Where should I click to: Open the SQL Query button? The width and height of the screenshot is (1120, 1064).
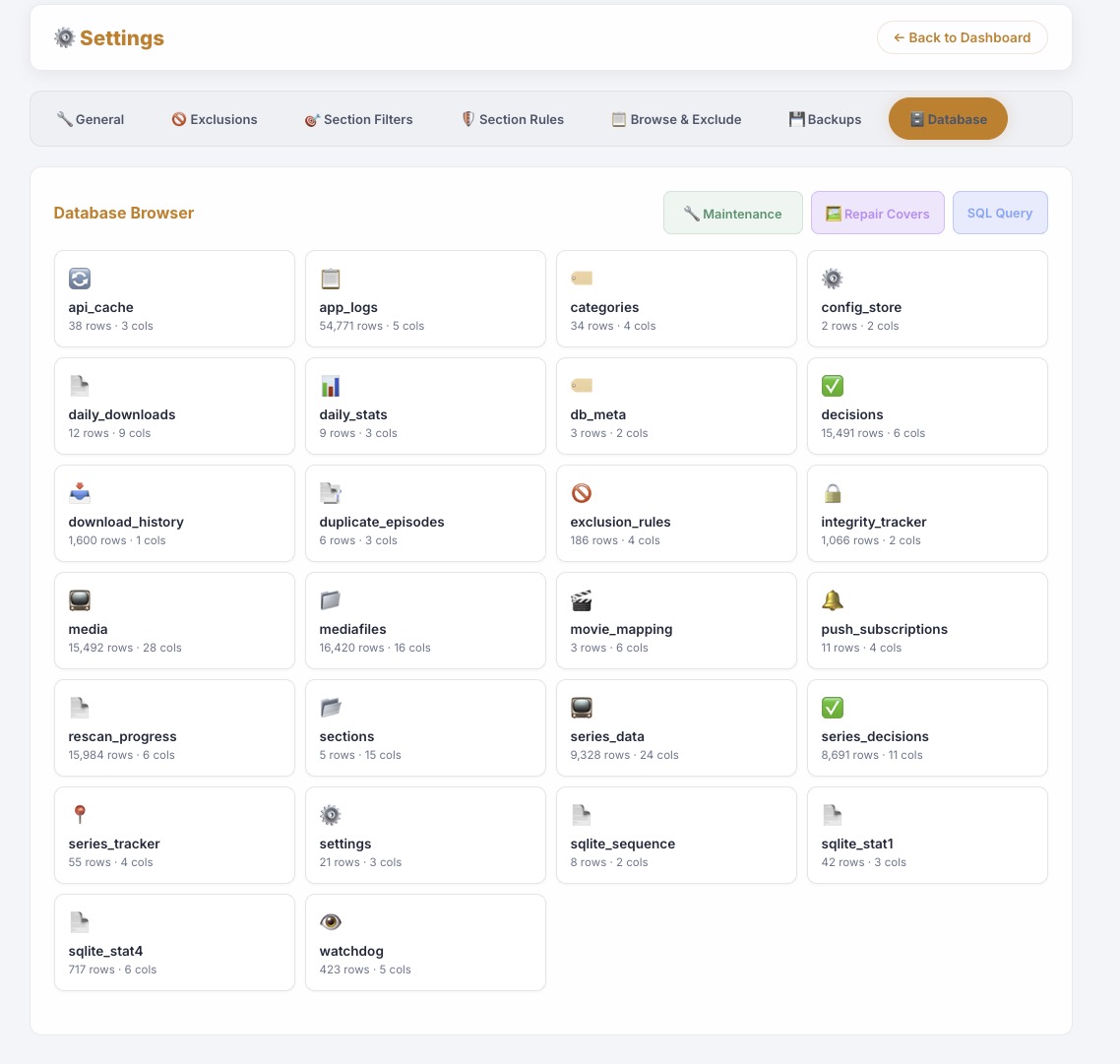[x=1000, y=213]
